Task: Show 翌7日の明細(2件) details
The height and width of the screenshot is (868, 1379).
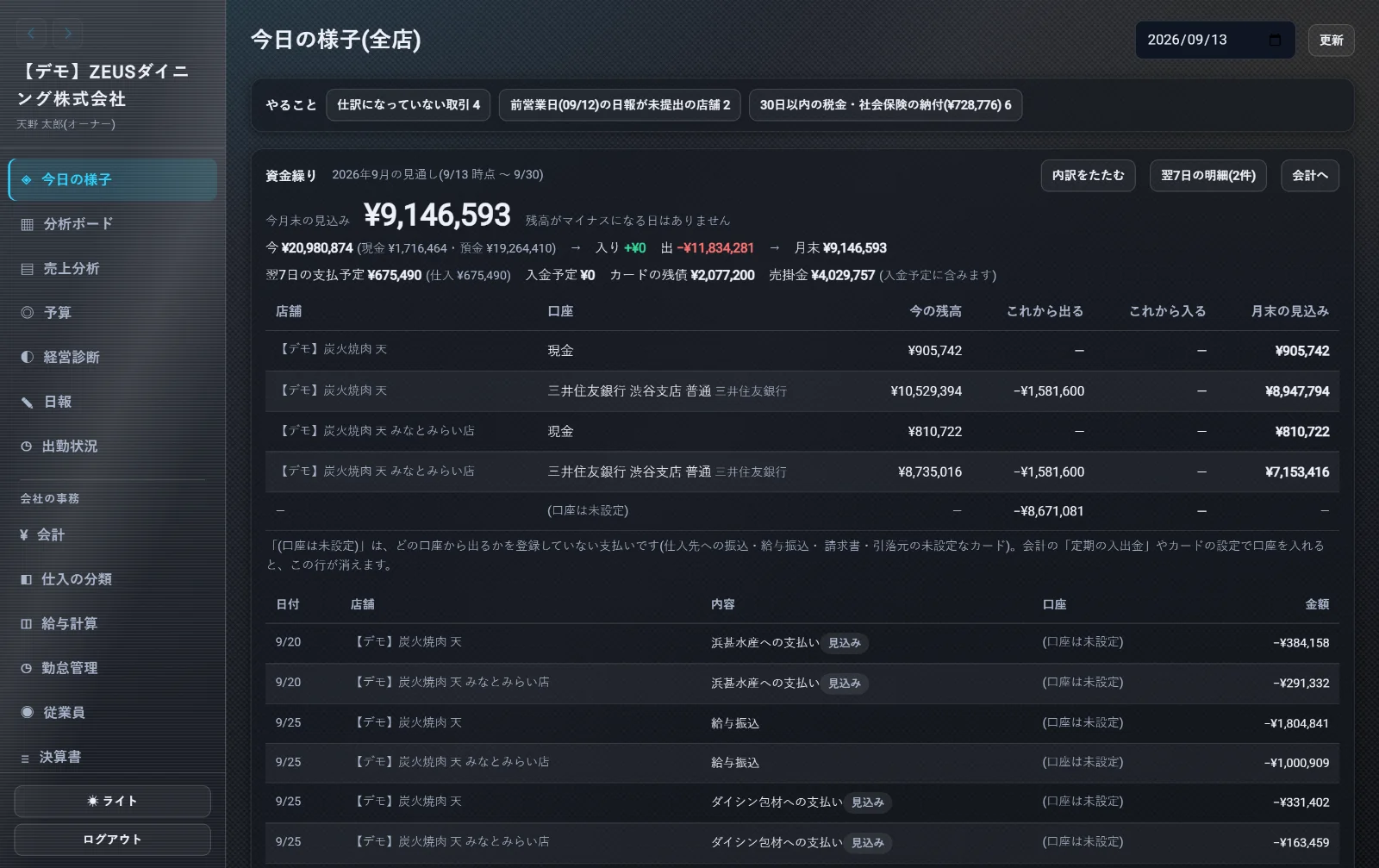Action: pos(1207,176)
